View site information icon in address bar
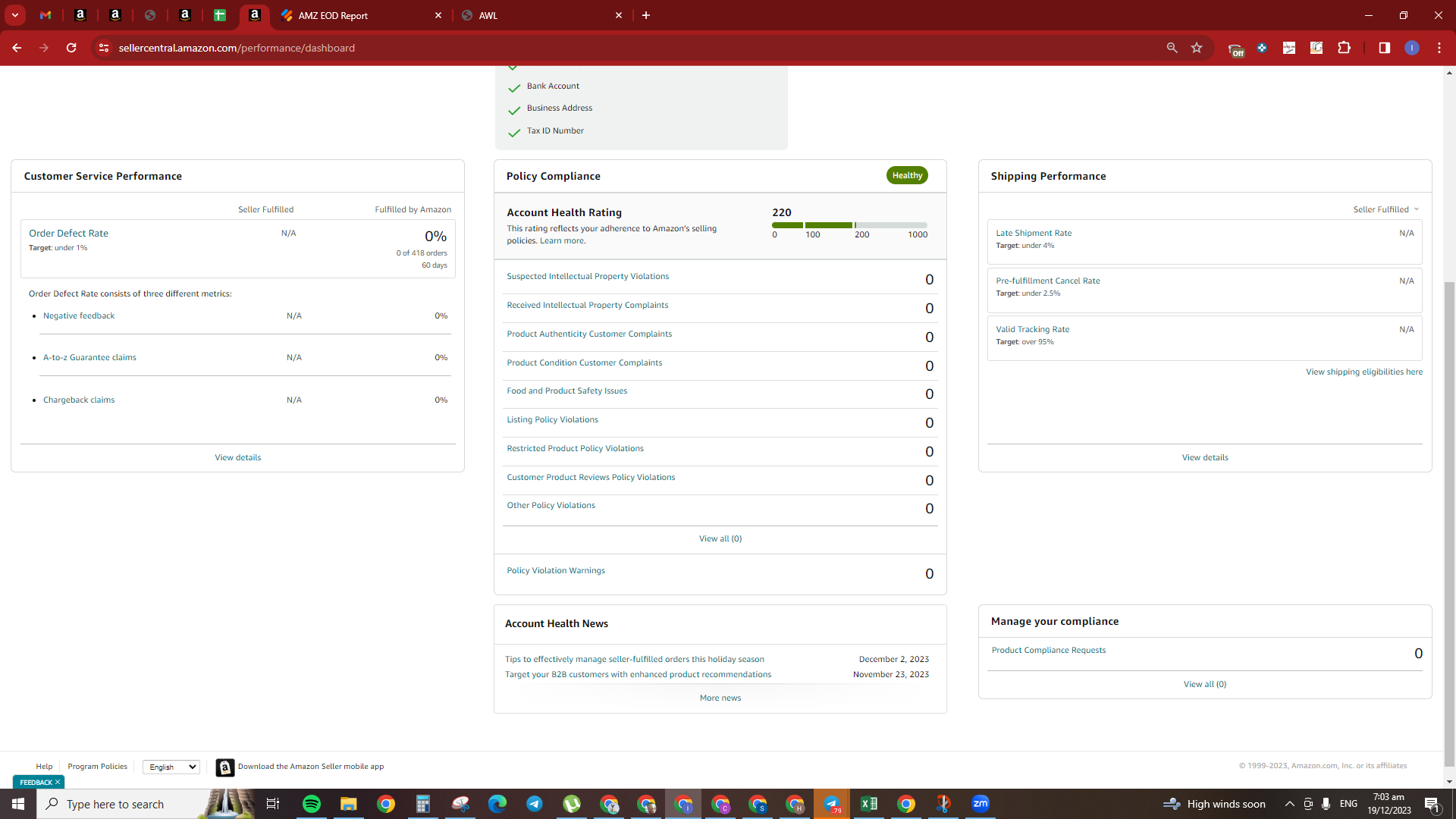Viewport: 1456px width, 819px height. 104,48
